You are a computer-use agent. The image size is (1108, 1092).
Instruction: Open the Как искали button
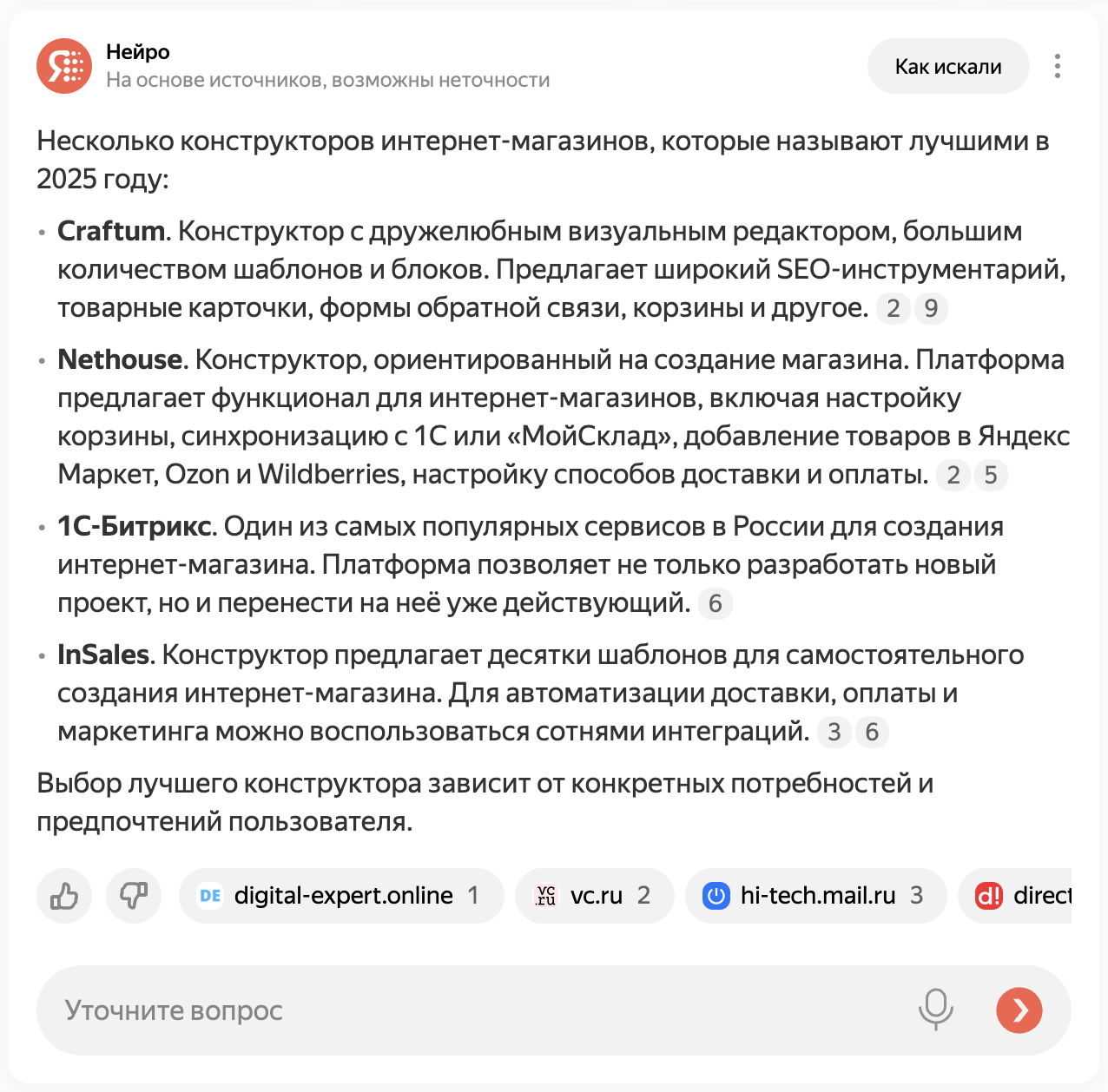[948, 66]
